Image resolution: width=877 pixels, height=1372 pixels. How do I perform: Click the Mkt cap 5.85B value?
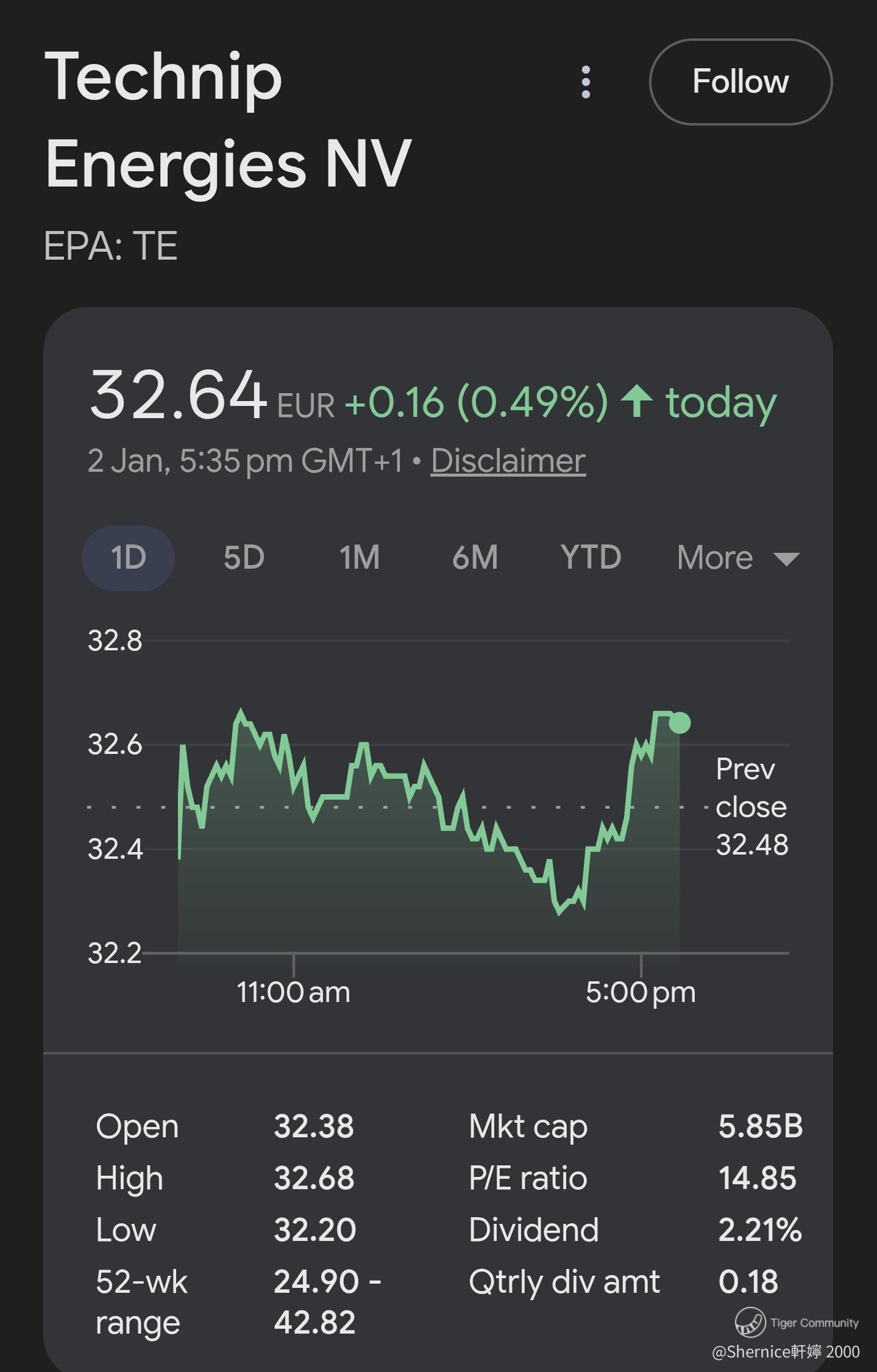[x=760, y=1126]
